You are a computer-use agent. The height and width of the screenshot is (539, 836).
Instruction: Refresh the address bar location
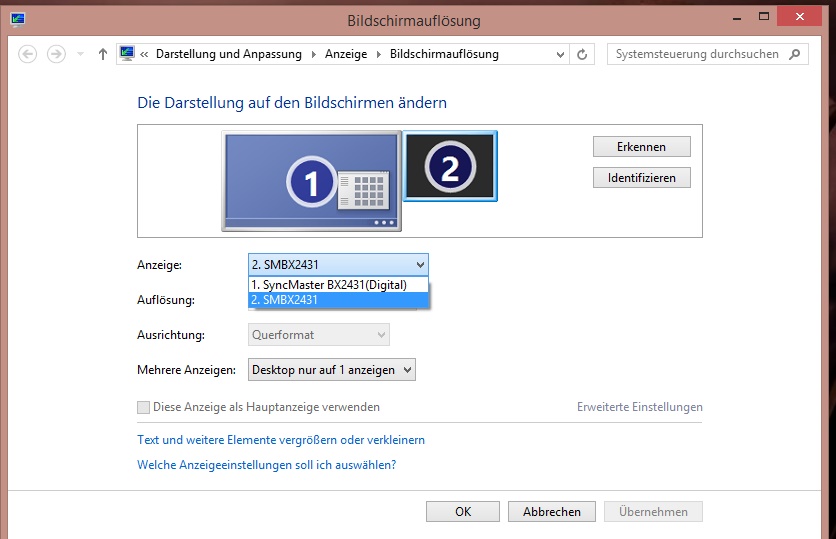click(582, 54)
